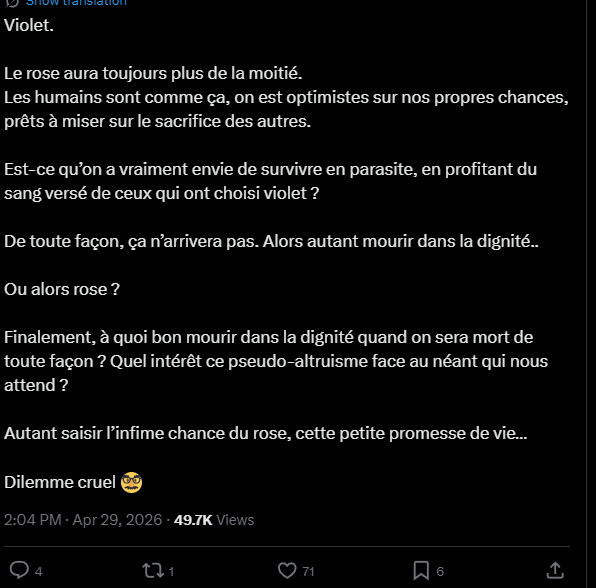
Task: Click the opening word Violet.
Action: (29, 25)
